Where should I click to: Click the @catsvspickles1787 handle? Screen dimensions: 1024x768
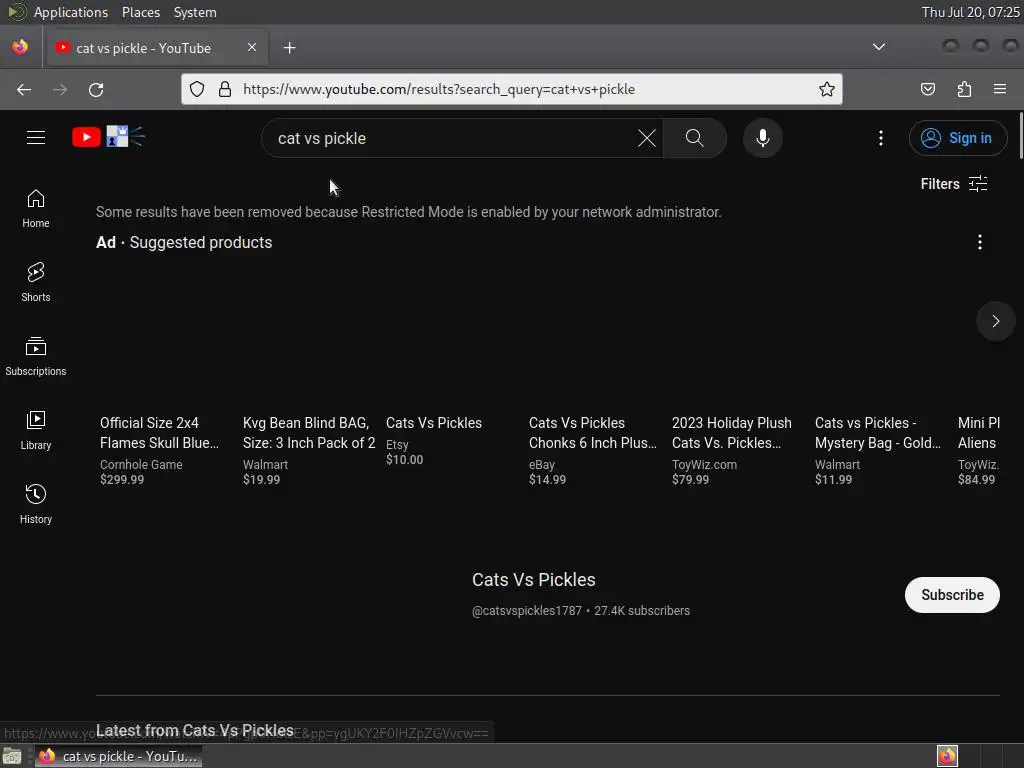point(526,611)
